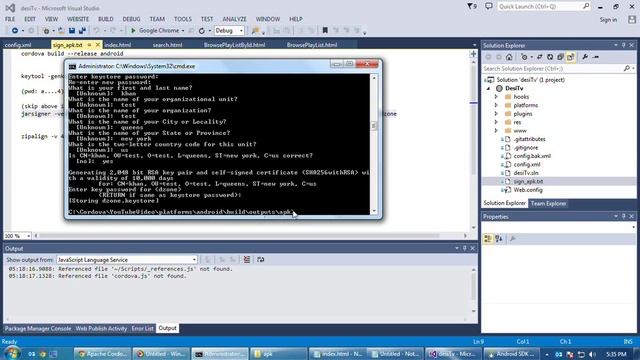Expand the www folder
Image resolution: width=640 pixels, height=360 pixels.
pos(496,131)
